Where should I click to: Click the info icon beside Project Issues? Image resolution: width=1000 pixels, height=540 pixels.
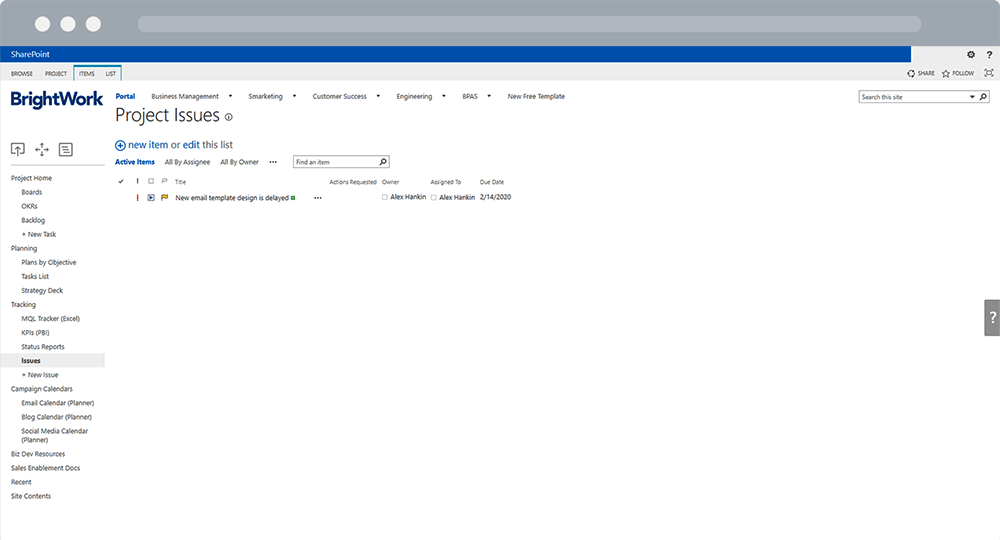pos(229,117)
